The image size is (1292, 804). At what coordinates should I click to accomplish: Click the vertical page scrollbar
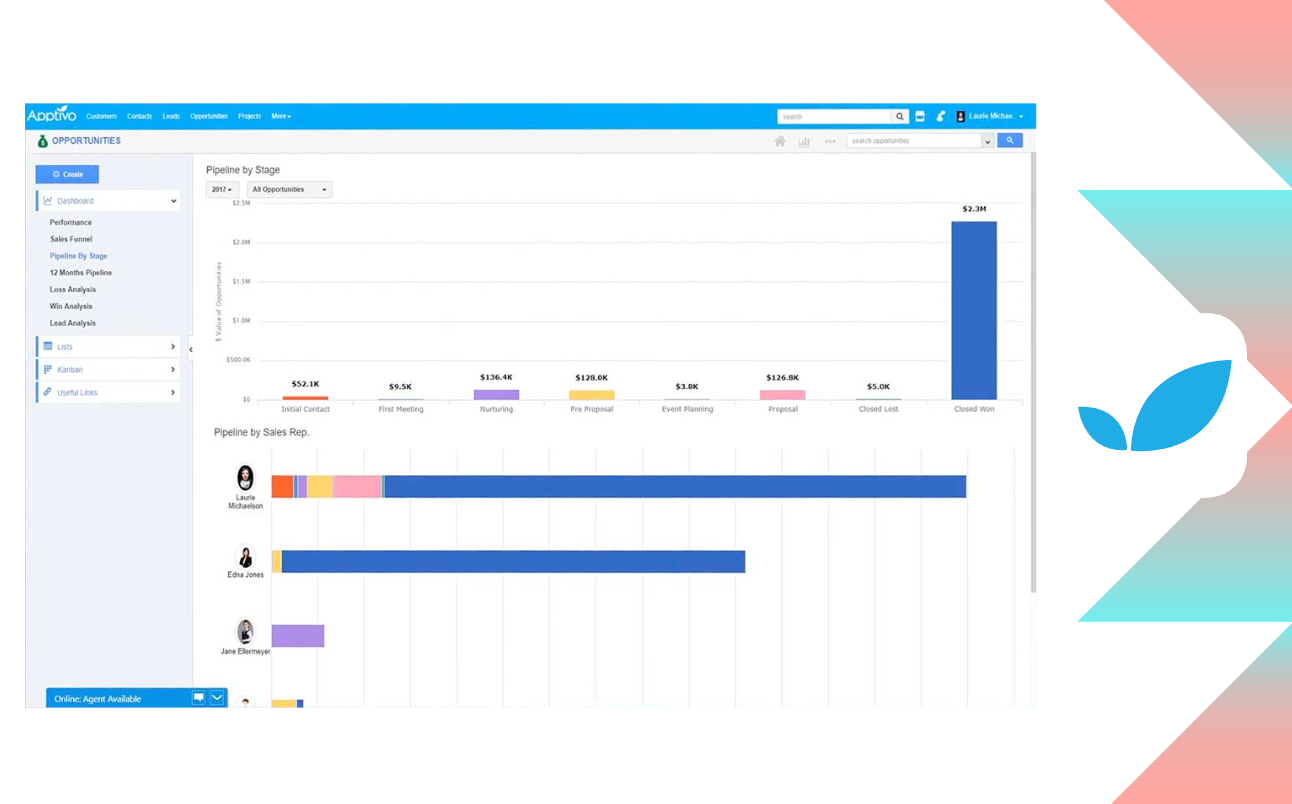point(1033,370)
